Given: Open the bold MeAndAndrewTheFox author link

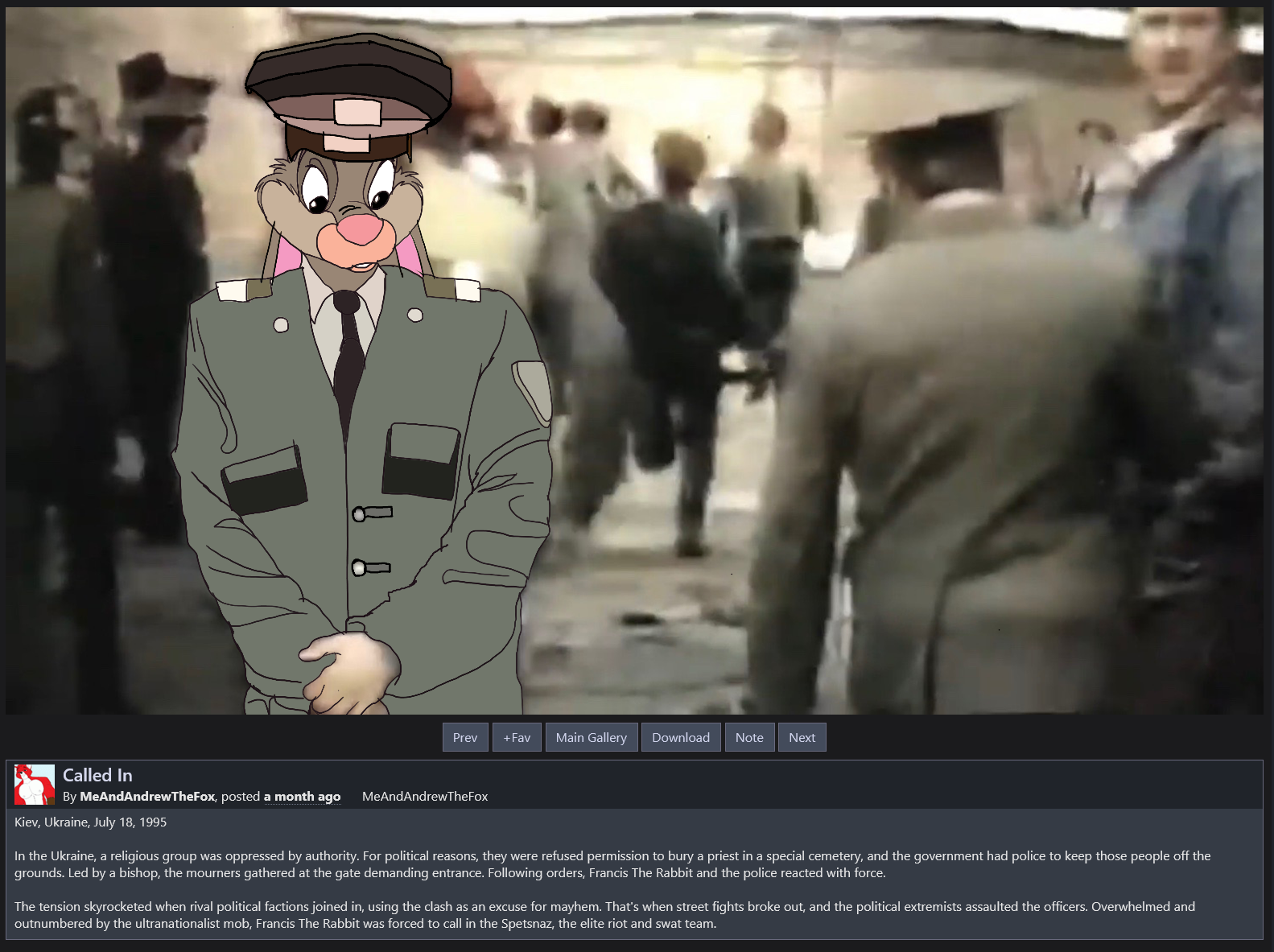Looking at the screenshot, I should [147, 797].
